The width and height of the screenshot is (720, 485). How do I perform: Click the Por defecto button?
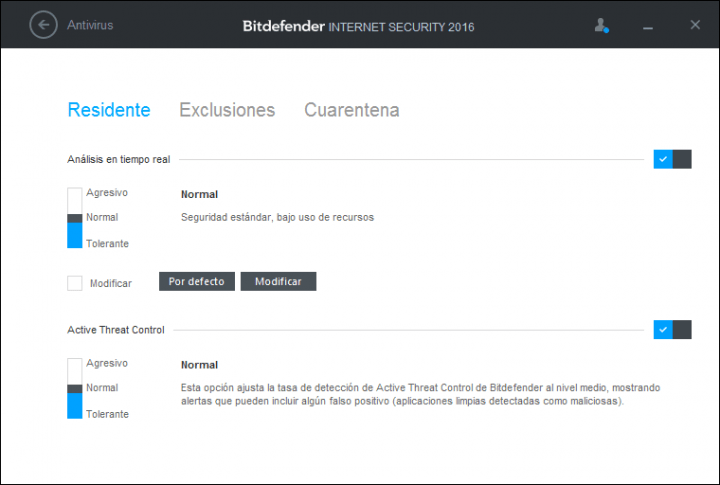click(x=197, y=282)
